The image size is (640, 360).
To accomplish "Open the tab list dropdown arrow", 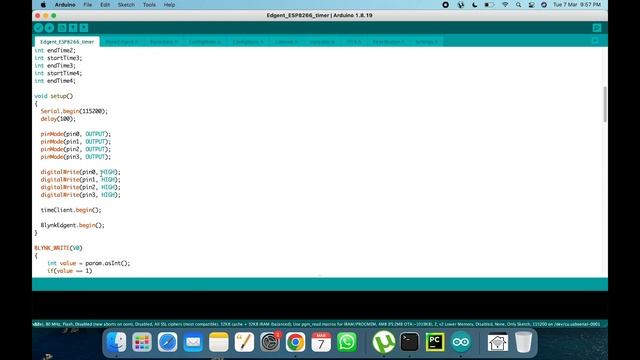I will (x=595, y=41).
